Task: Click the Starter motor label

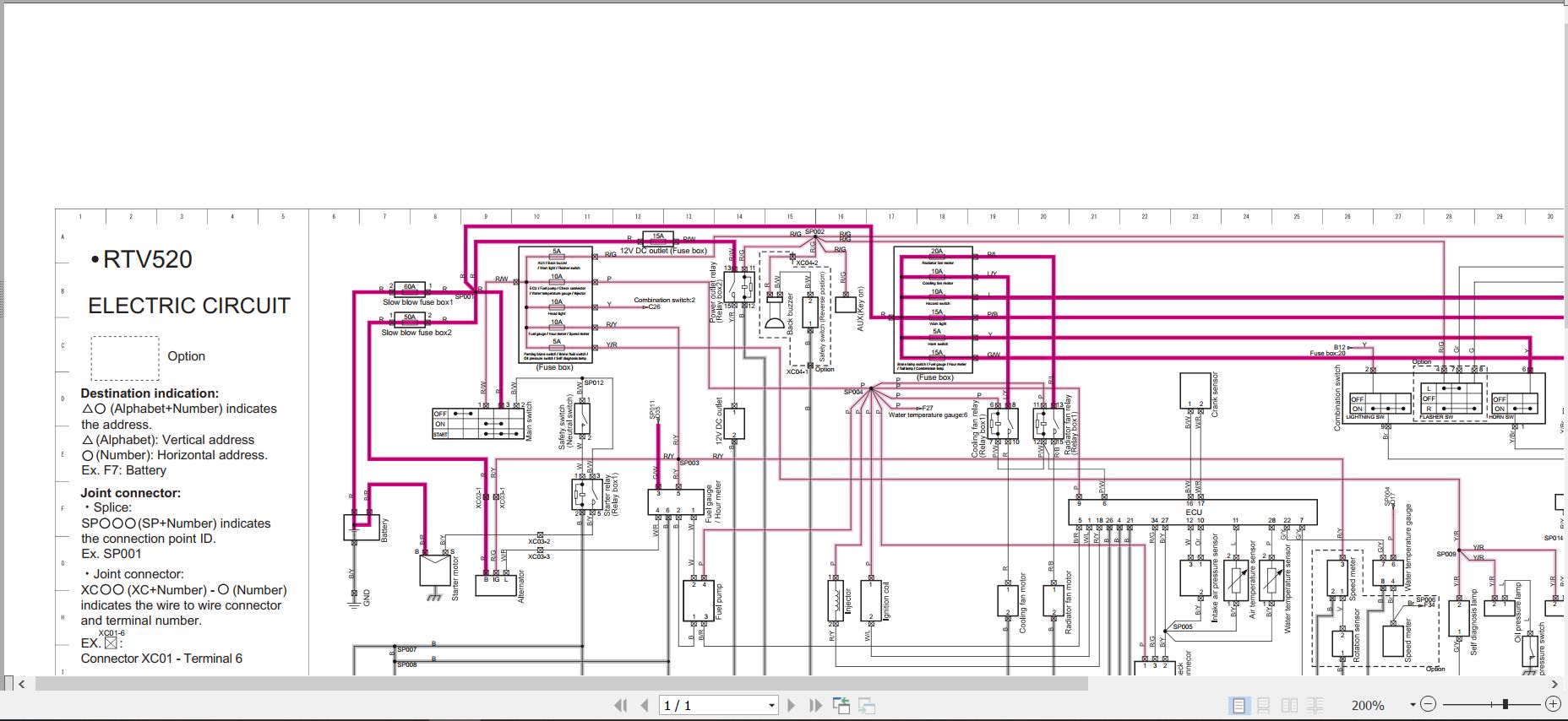Action: click(x=455, y=578)
